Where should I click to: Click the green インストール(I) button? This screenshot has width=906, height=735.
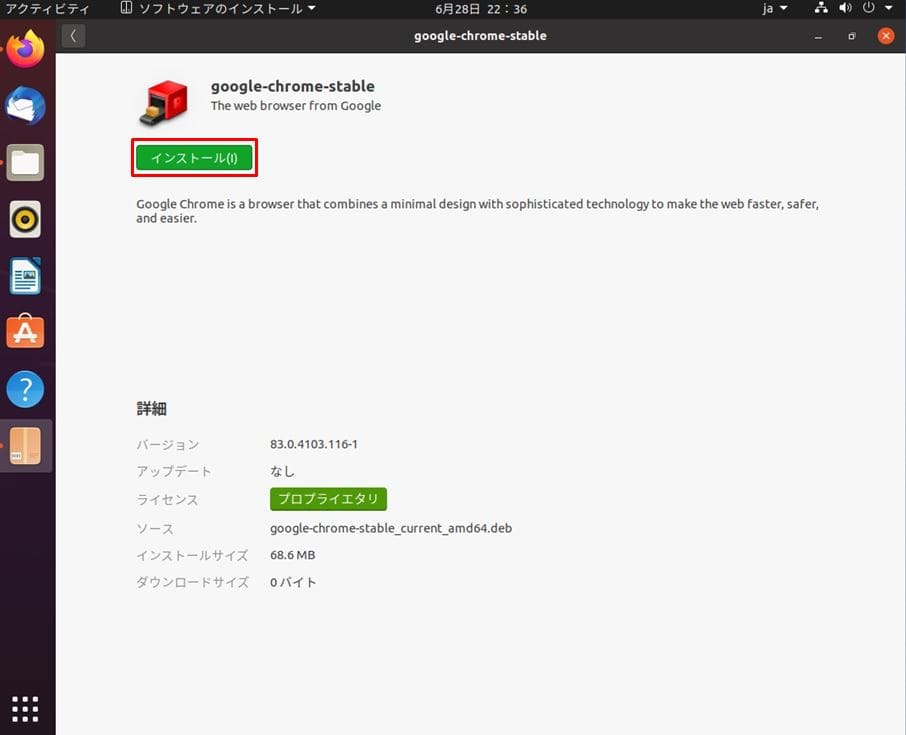[194, 158]
